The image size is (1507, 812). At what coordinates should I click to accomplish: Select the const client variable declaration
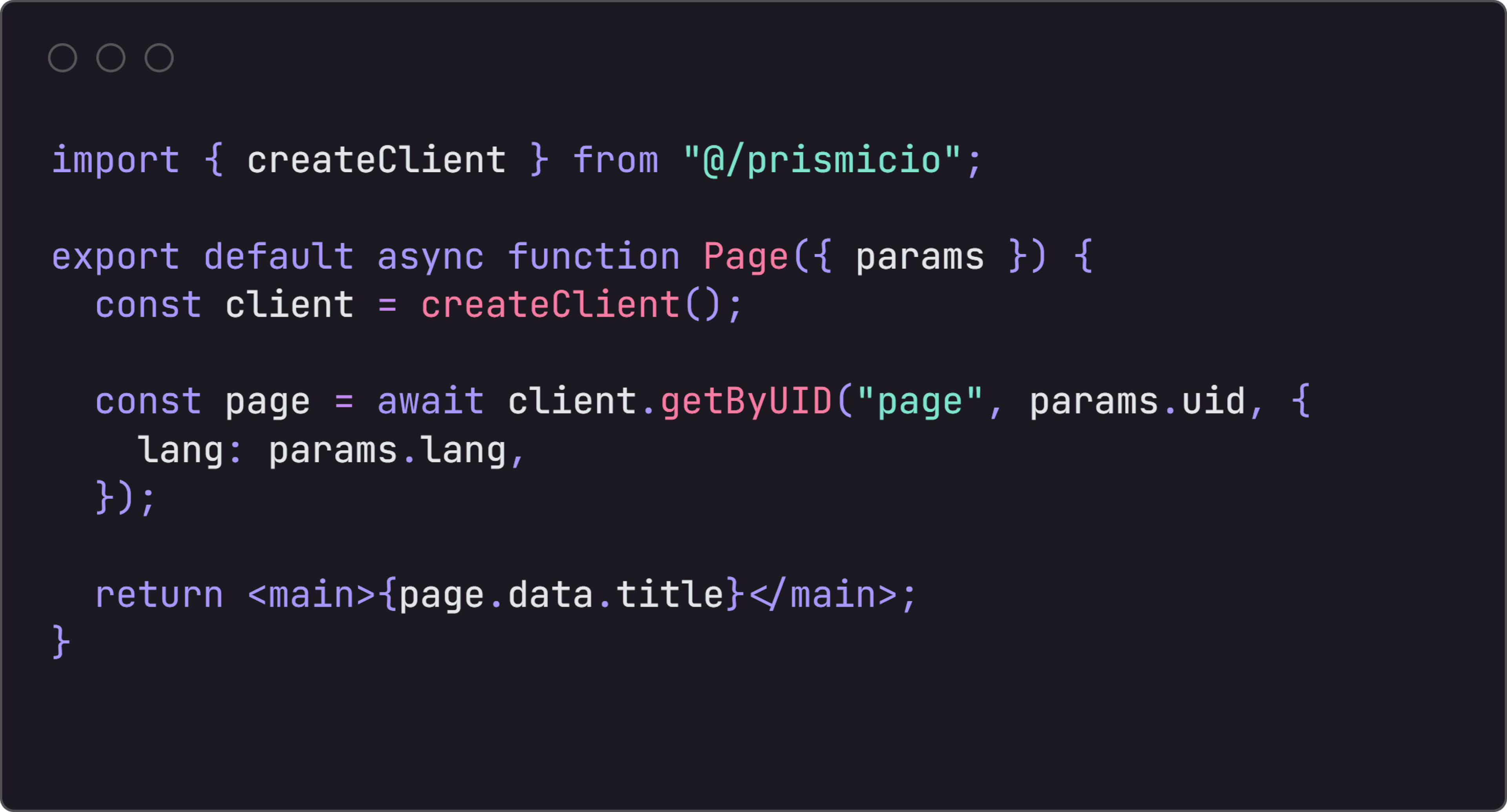419,304
